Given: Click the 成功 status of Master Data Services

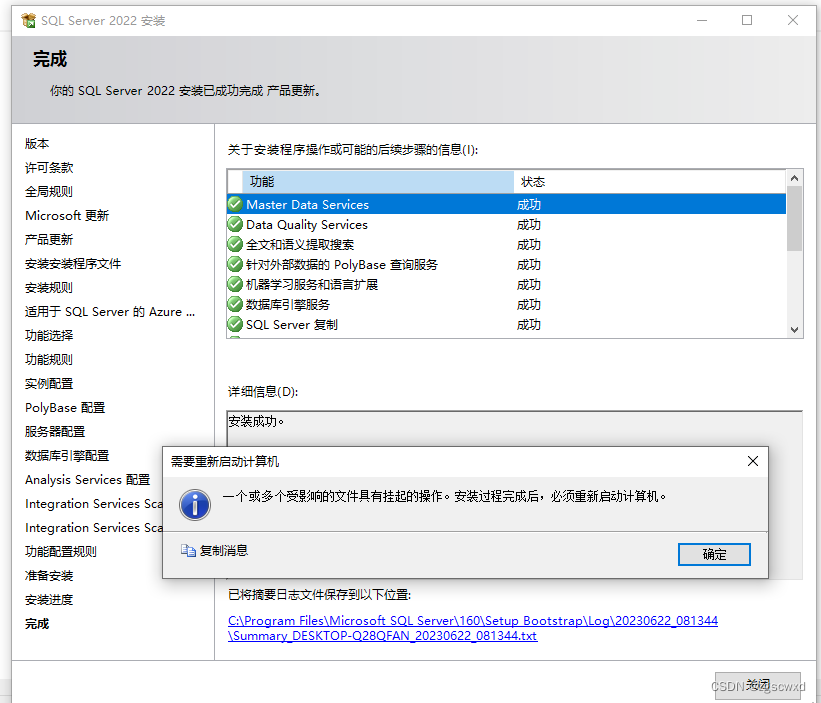Looking at the screenshot, I should pos(529,205).
